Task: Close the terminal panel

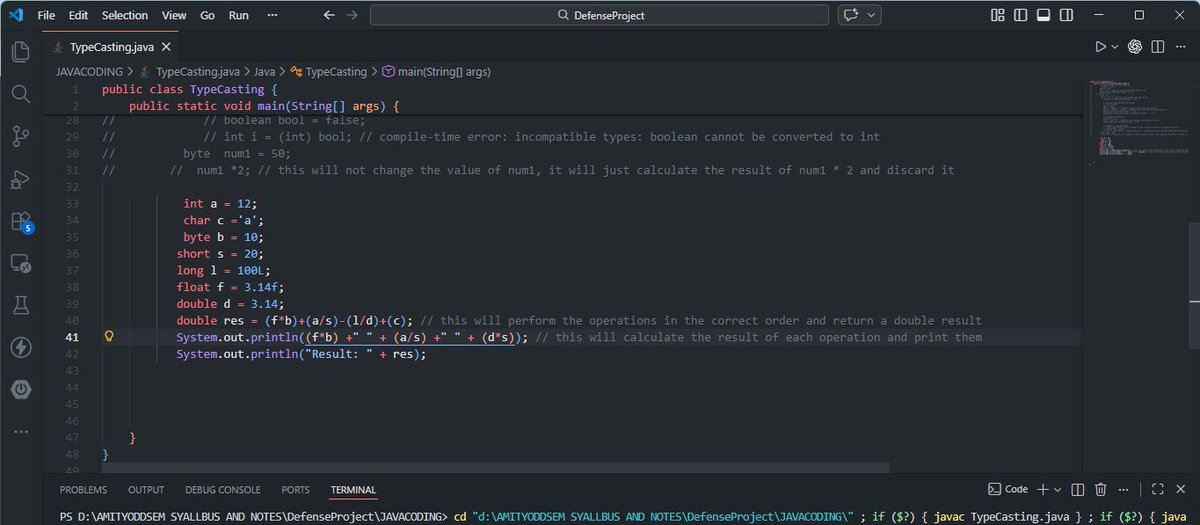Action: pos(1182,489)
